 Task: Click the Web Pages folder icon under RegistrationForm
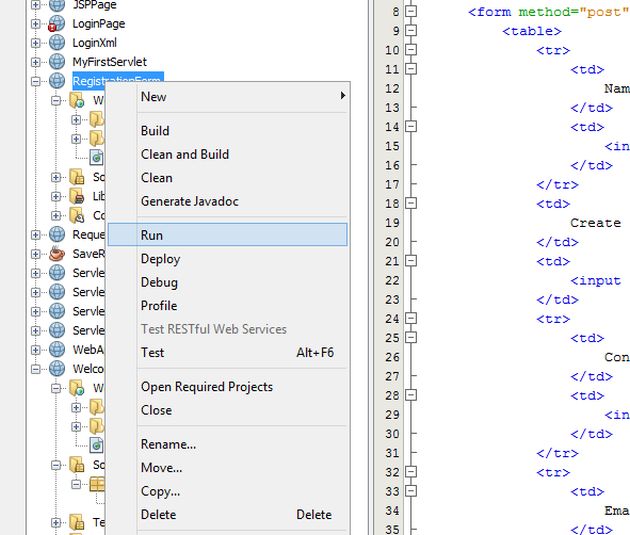(77, 100)
